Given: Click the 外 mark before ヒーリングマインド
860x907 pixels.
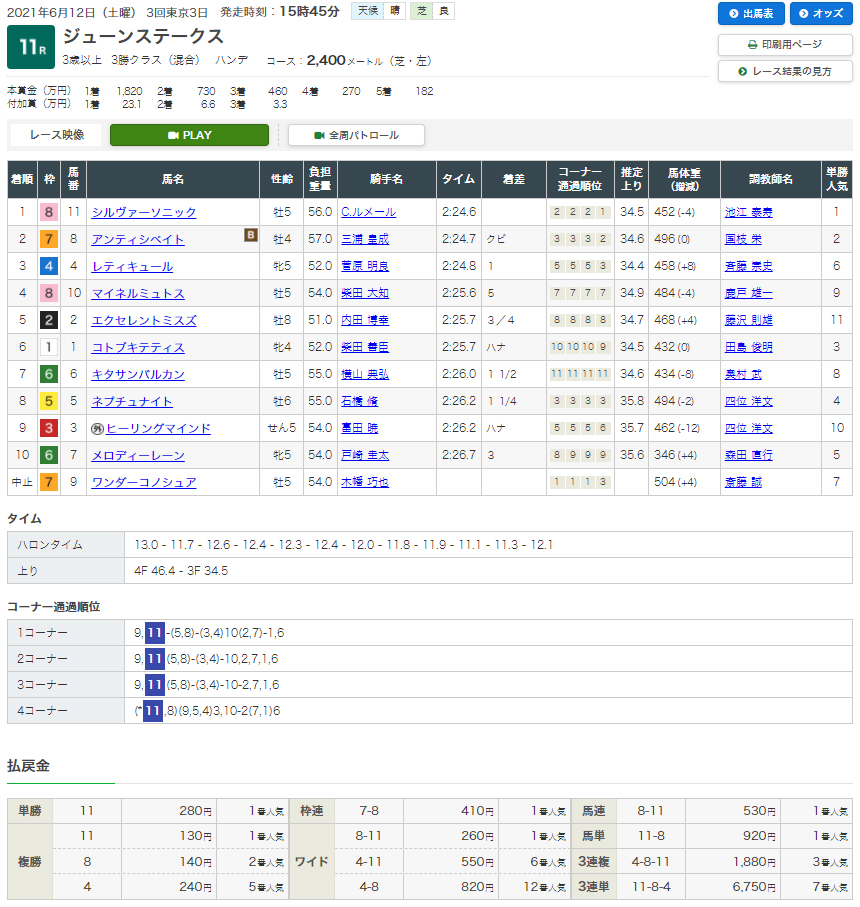Looking at the screenshot, I should point(98,428).
